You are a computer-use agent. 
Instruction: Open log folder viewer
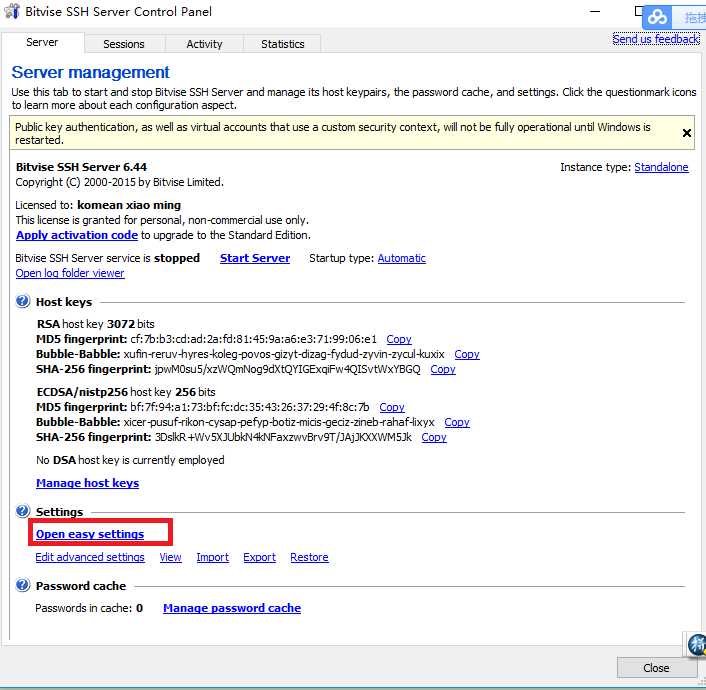tap(70, 273)
